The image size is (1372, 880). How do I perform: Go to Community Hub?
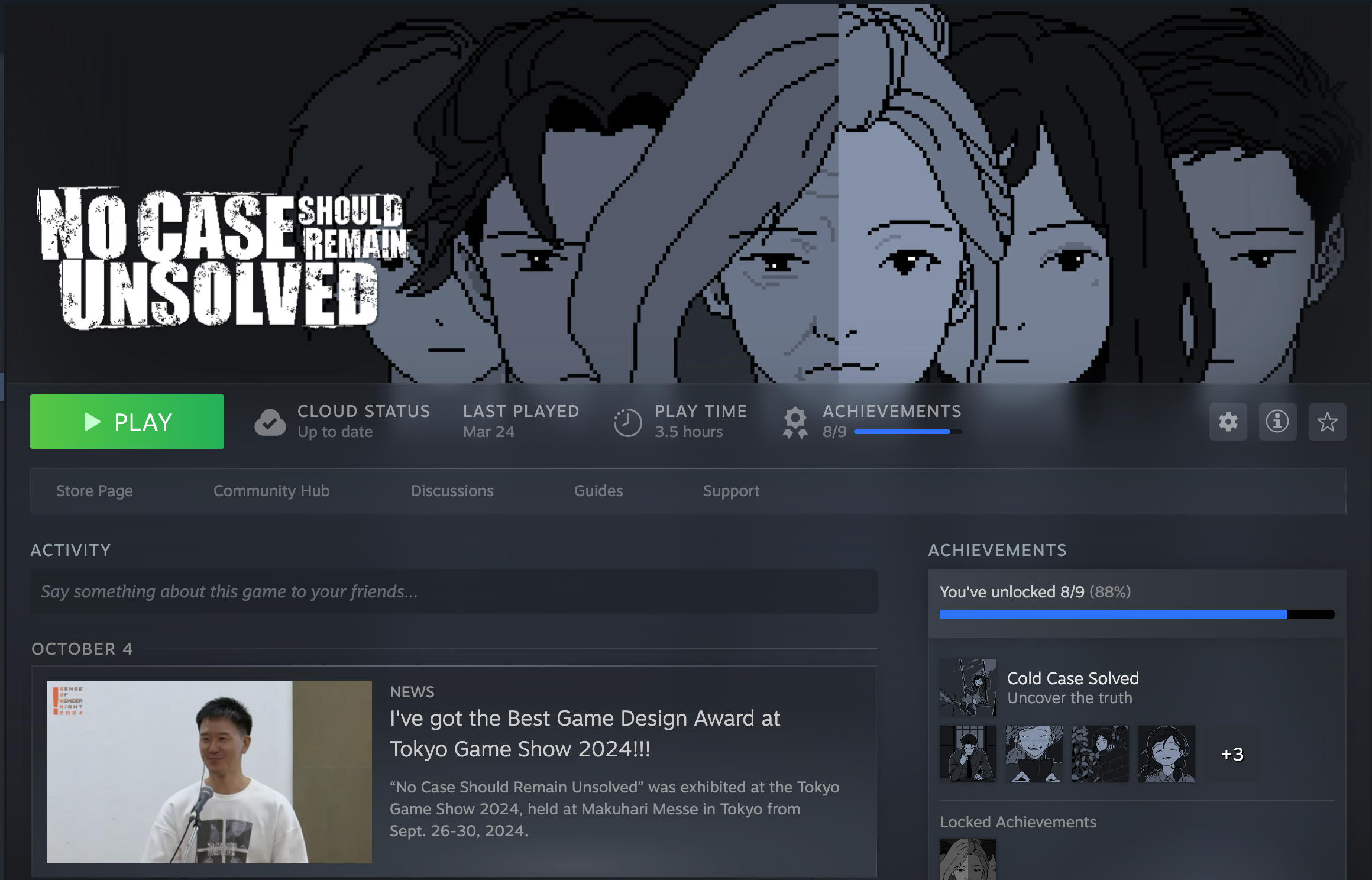coord(271,491)
